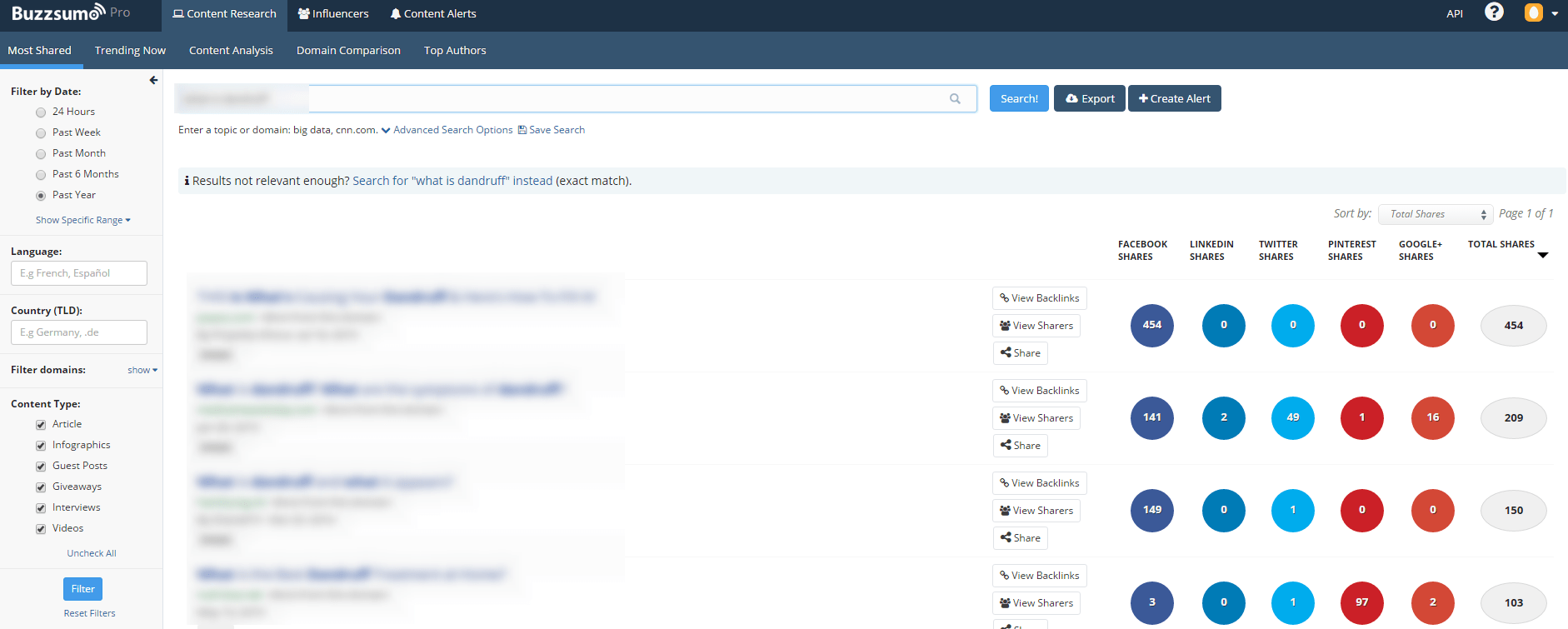The image size is (1568, 629).
Task: Click the Export button
Action: [1089, 99]
